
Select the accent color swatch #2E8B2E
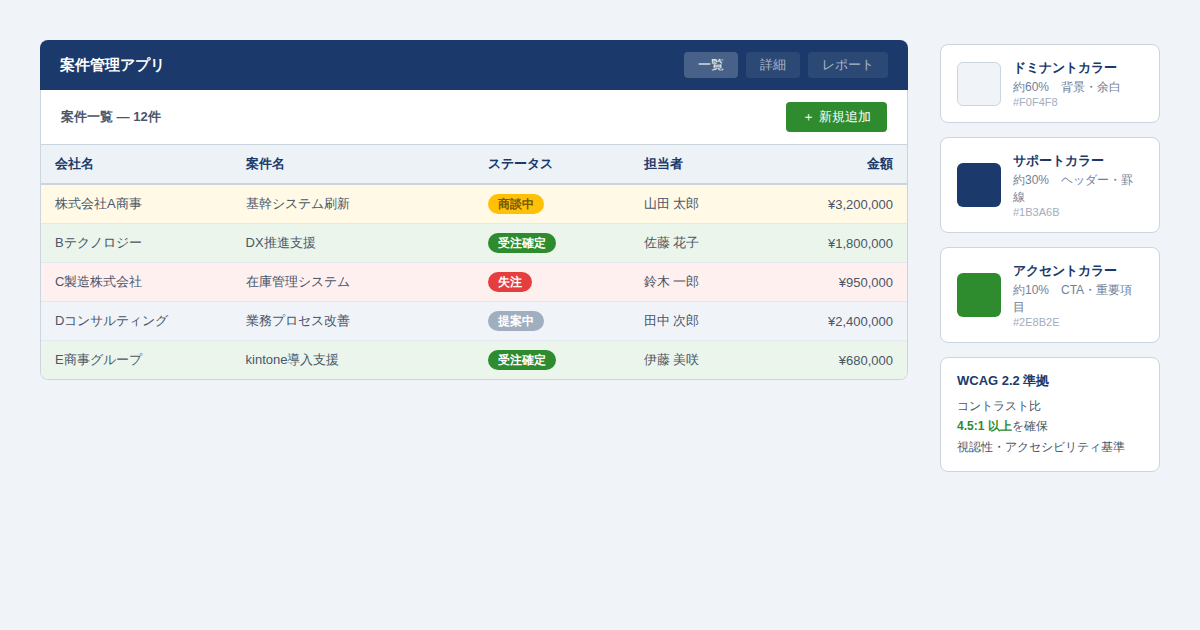coord(979,295)
